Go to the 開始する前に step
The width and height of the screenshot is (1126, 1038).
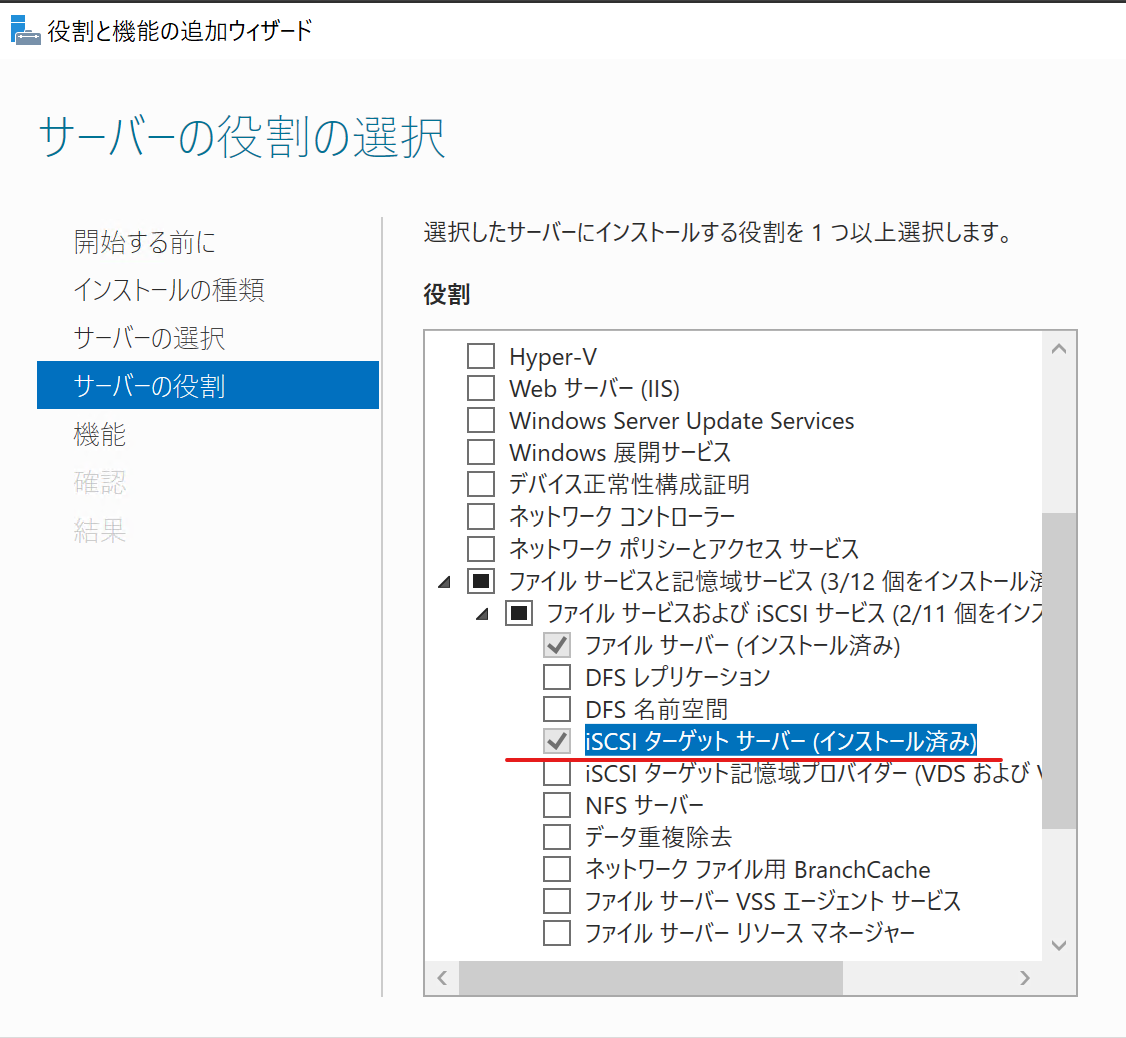[x=144, y=242]
